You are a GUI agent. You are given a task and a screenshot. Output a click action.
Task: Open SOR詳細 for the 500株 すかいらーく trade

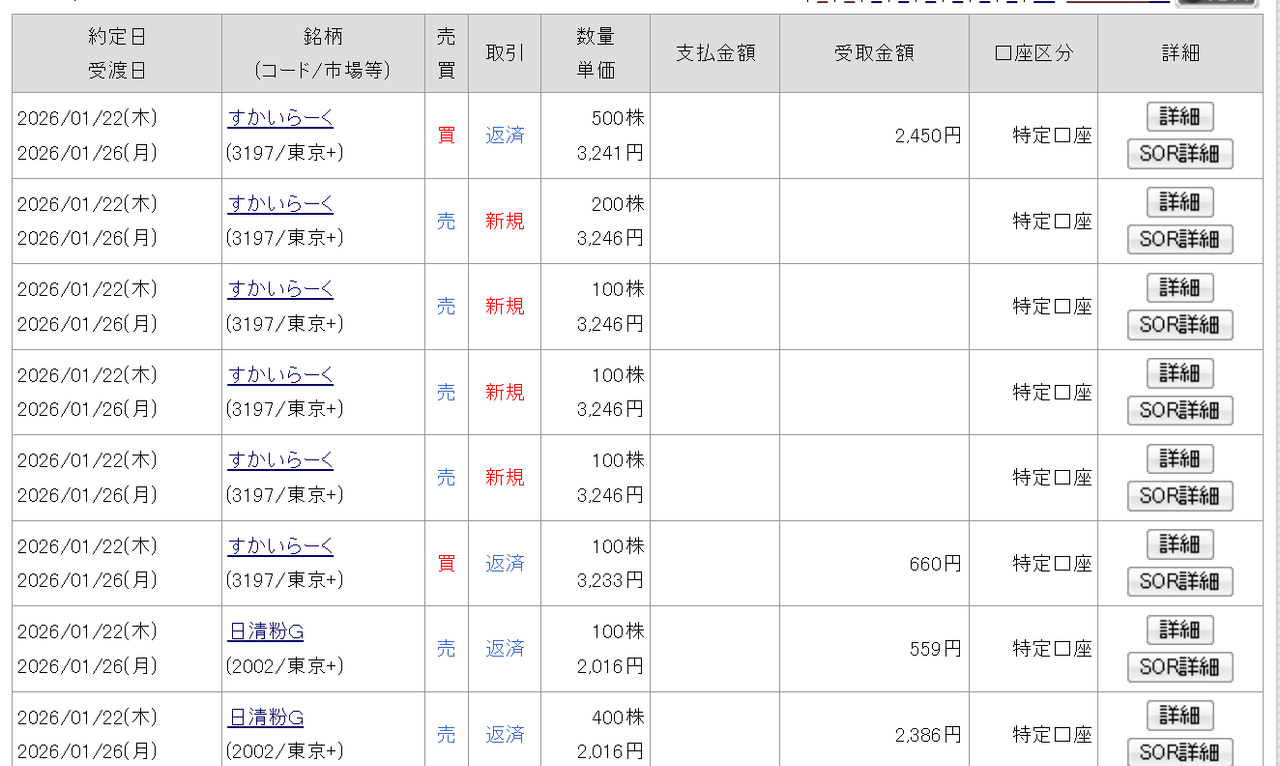(x=1179, y=154)
